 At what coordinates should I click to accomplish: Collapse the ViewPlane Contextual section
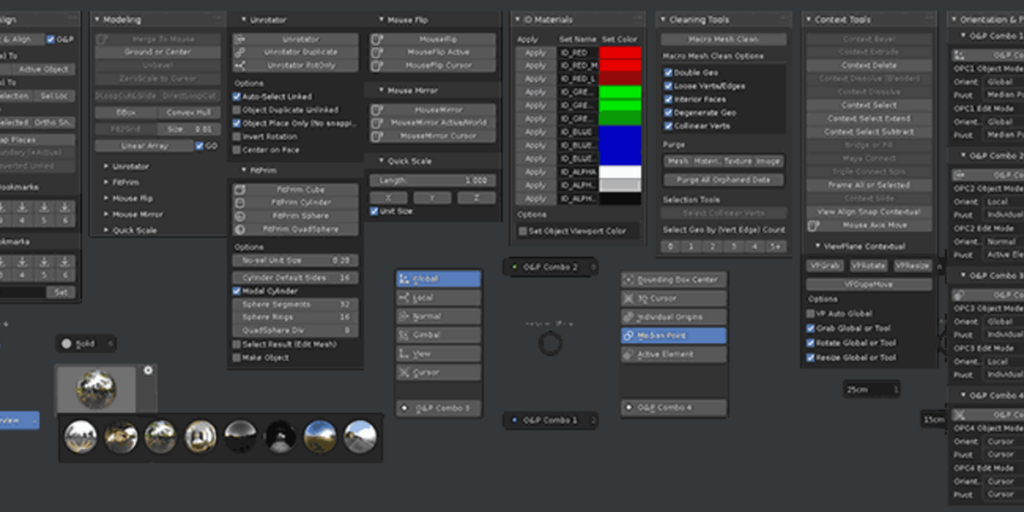pyautogui.click(x=818, y=246)
